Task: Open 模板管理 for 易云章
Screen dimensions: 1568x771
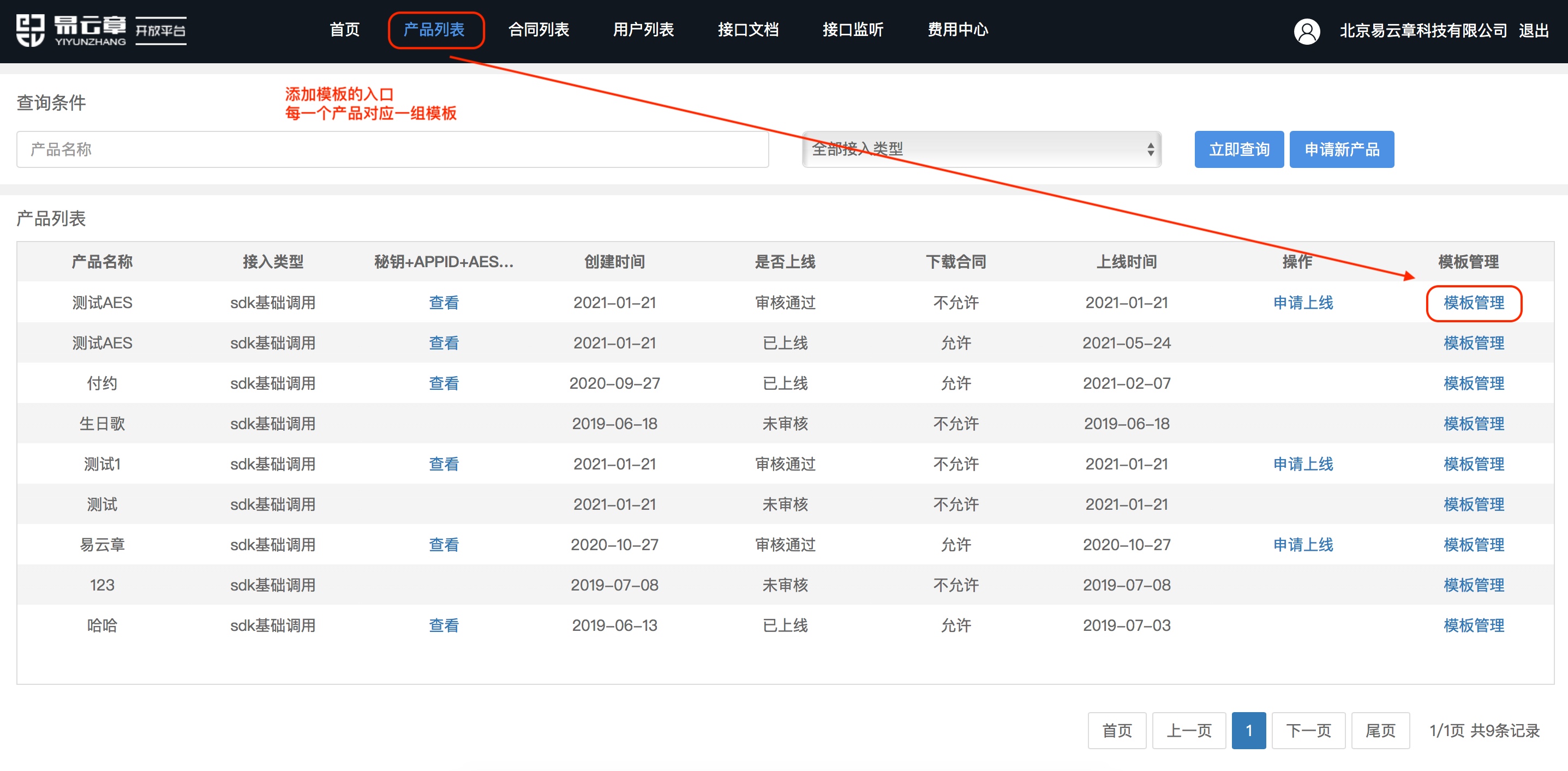Action: 1474,545
